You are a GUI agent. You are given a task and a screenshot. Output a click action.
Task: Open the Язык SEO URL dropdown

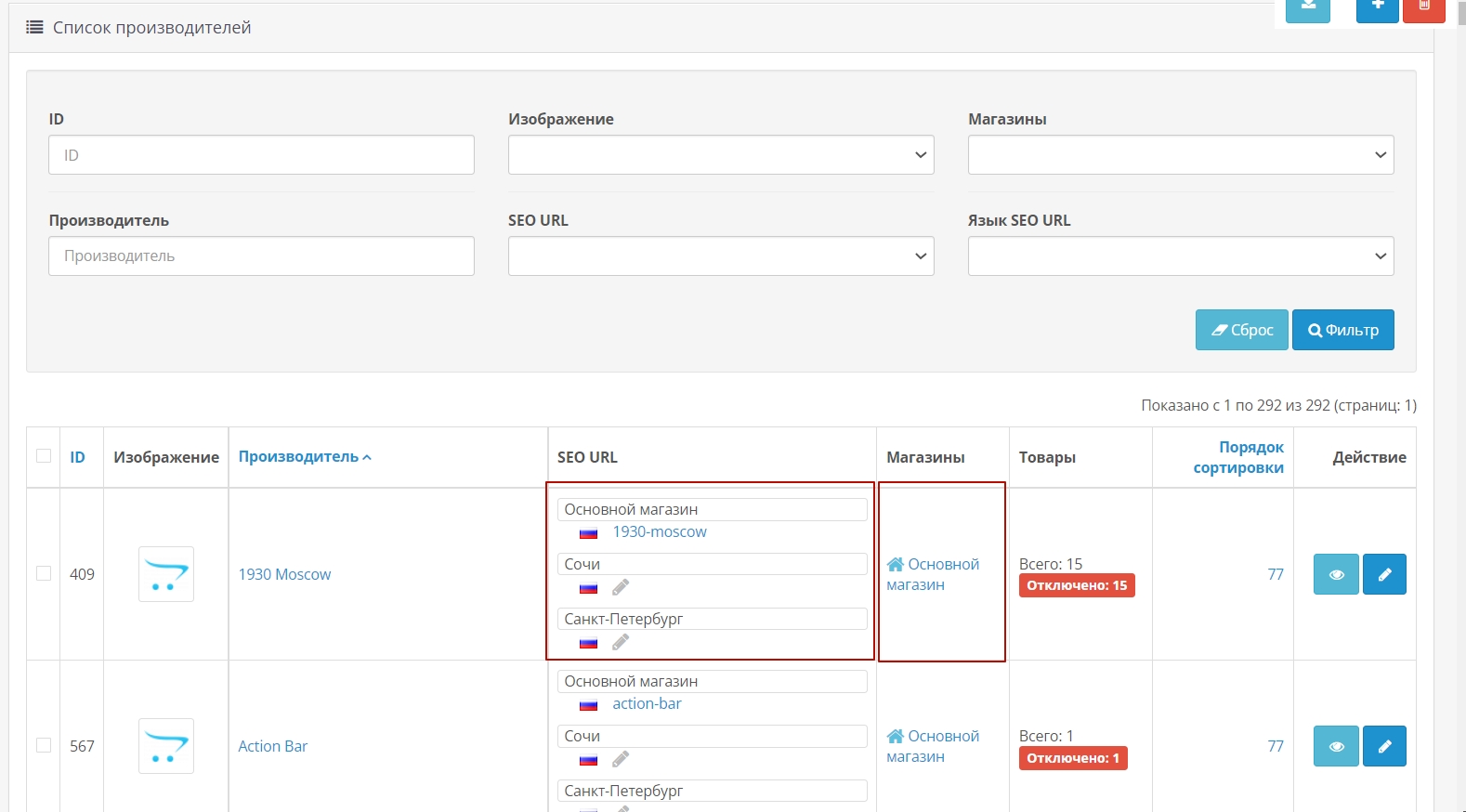pyautogui.click(x=1180, y=256)
